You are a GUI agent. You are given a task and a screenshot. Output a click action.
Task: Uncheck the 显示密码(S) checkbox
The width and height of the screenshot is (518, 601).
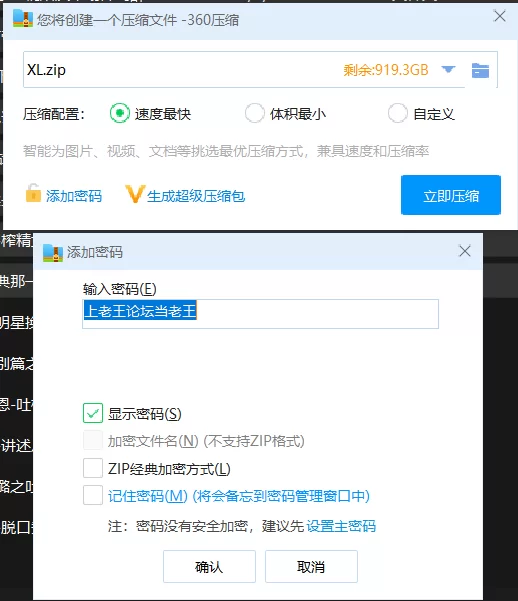[93, 413]
